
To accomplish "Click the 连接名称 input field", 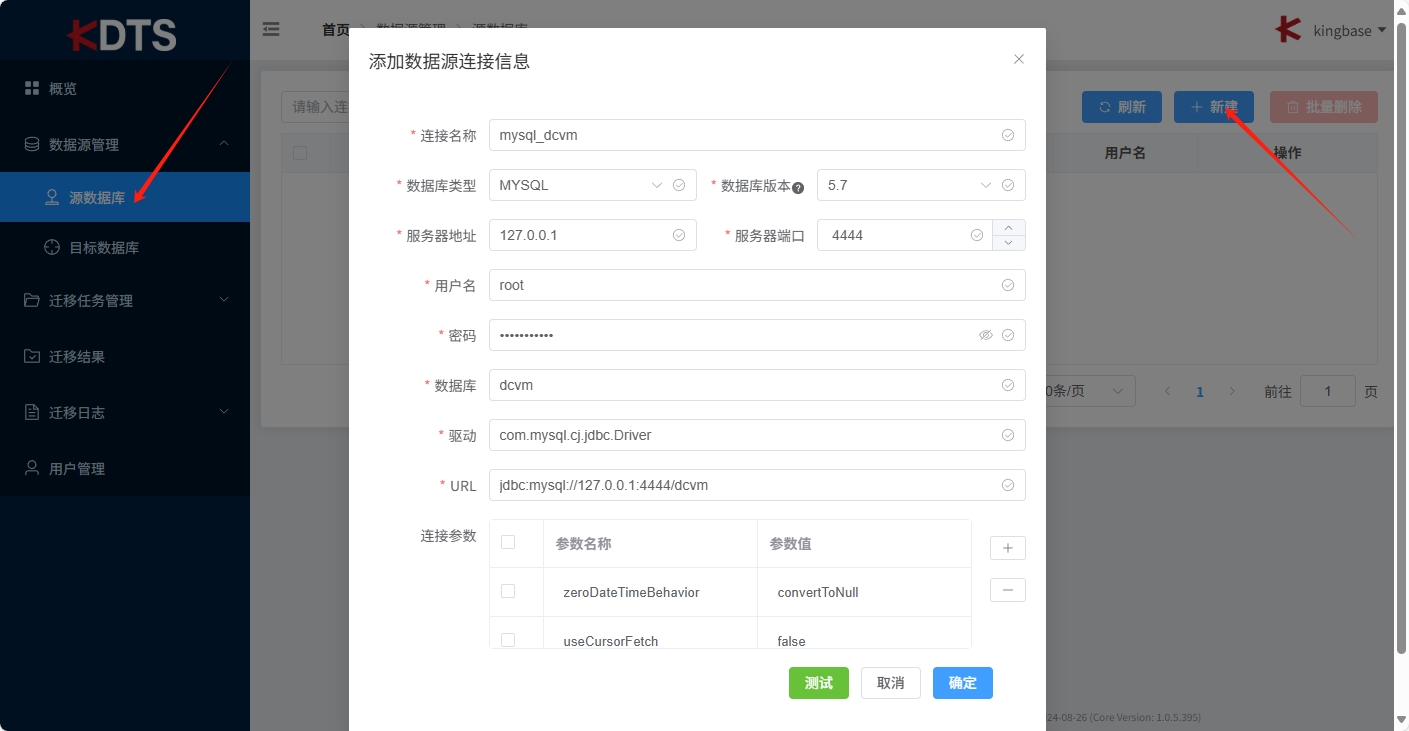I will (x=757, y=135).
